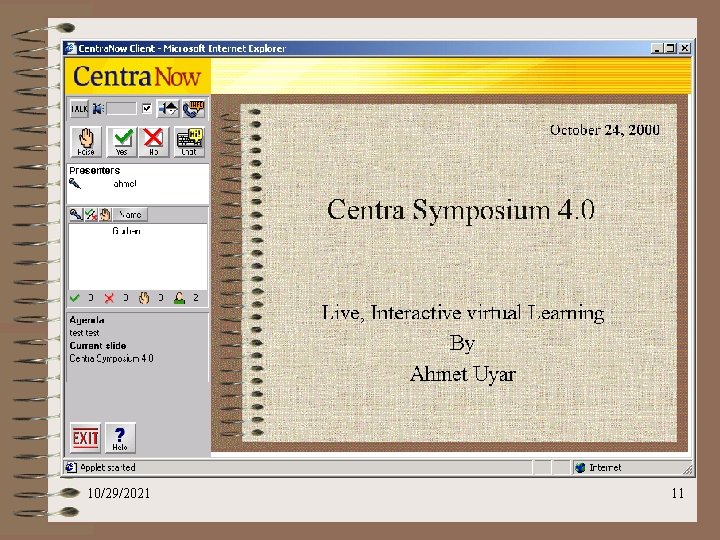Click the Name column header
Screen dimensions: 720x540
[x=130, y=214]
